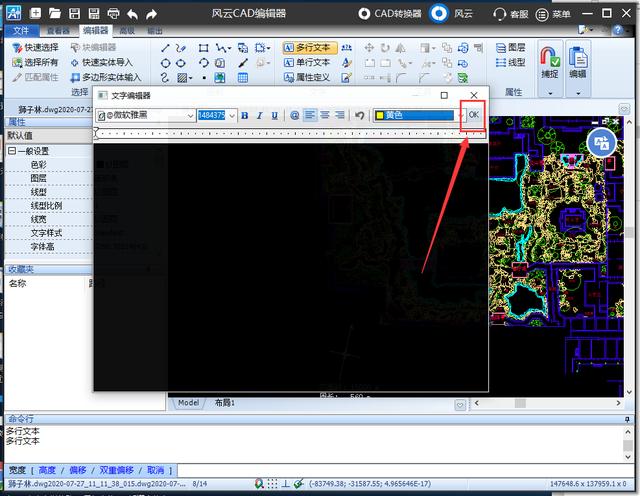The height and width of the screenshot is (496, 640).
Task: Select the 文字样式 property row
Action: click(49, 233)
